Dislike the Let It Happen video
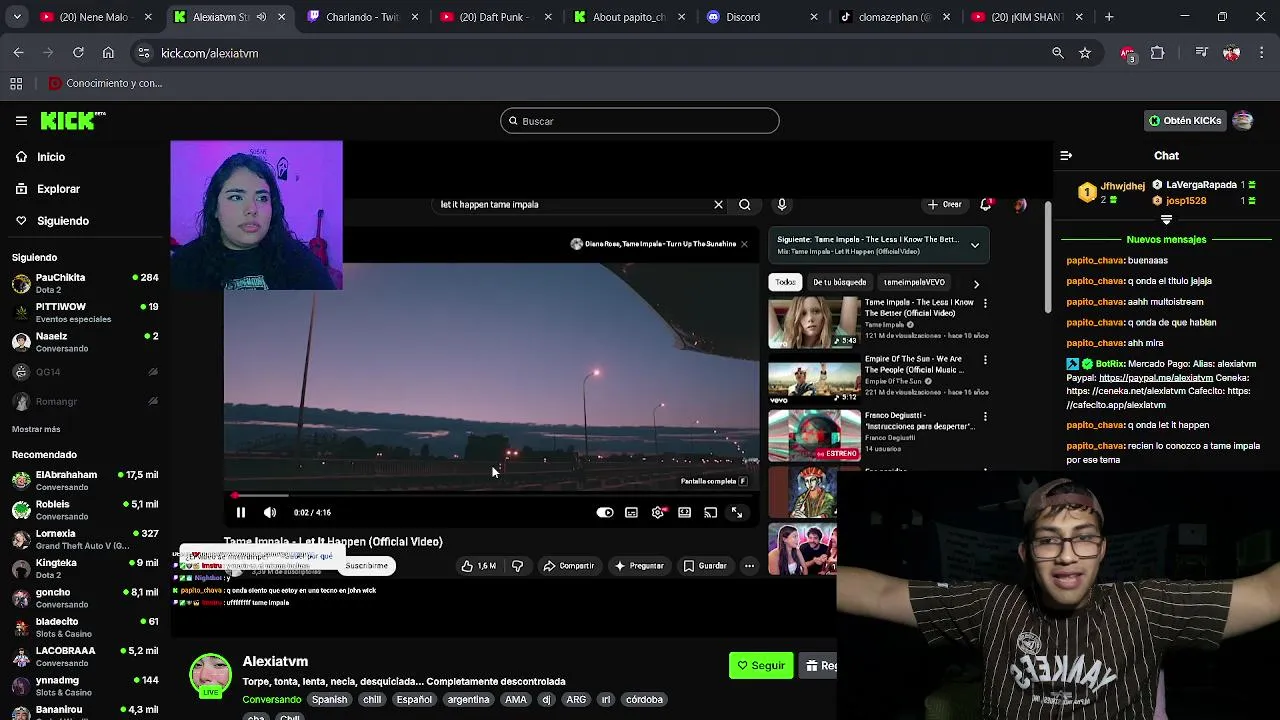This screenshot has width=1280, height=720. click(517, 566)
